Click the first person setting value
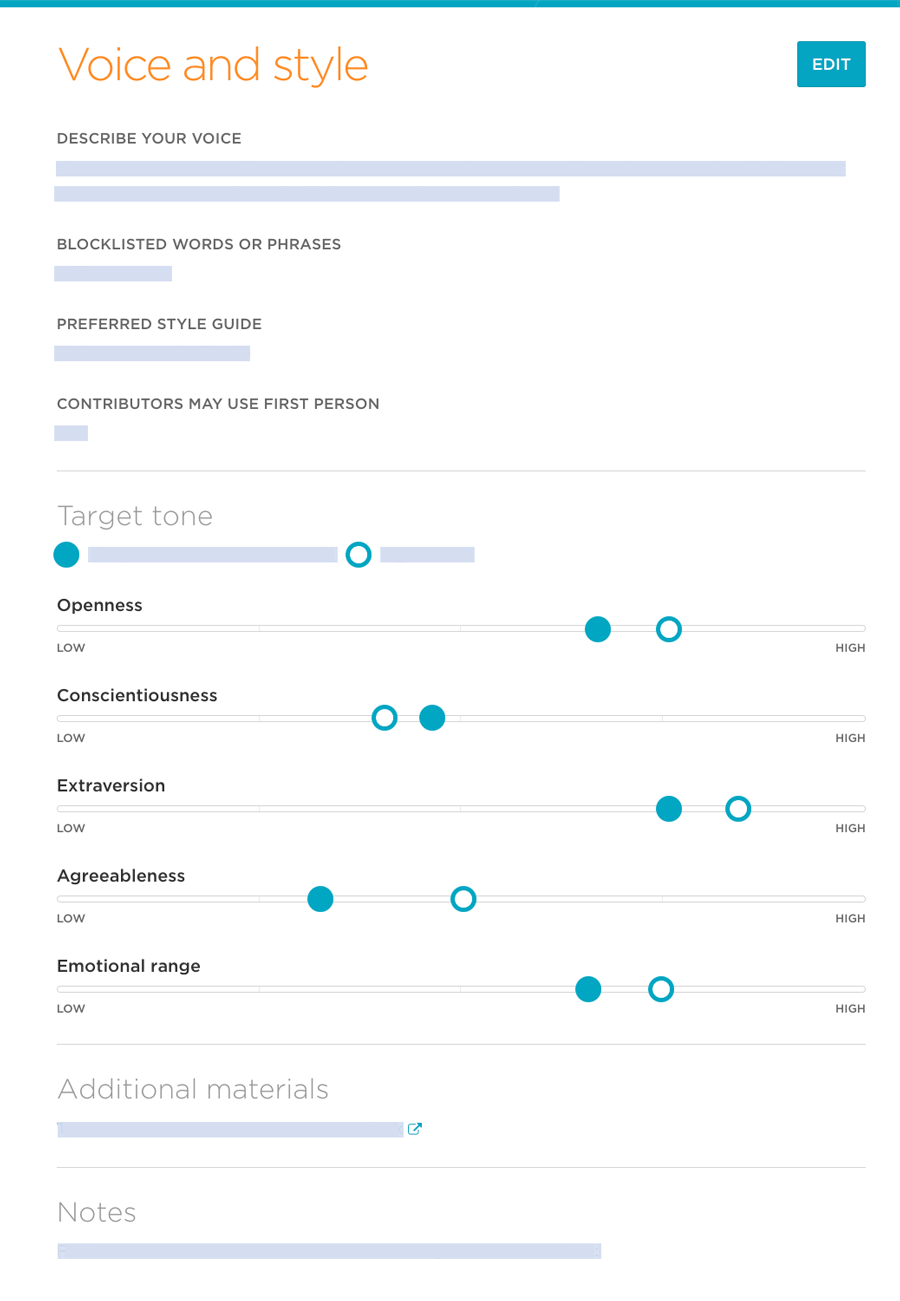This screenshot has width=900, height=1301. coord(71,433)
